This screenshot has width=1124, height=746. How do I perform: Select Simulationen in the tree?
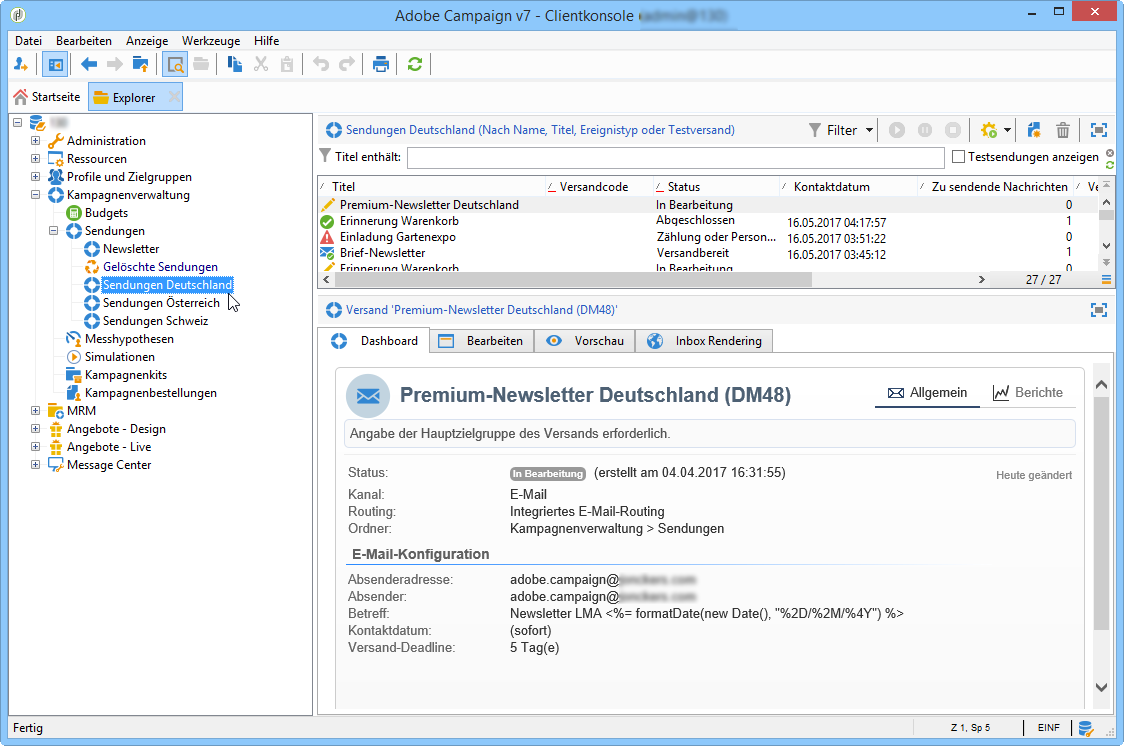click(x=120, y=357)
